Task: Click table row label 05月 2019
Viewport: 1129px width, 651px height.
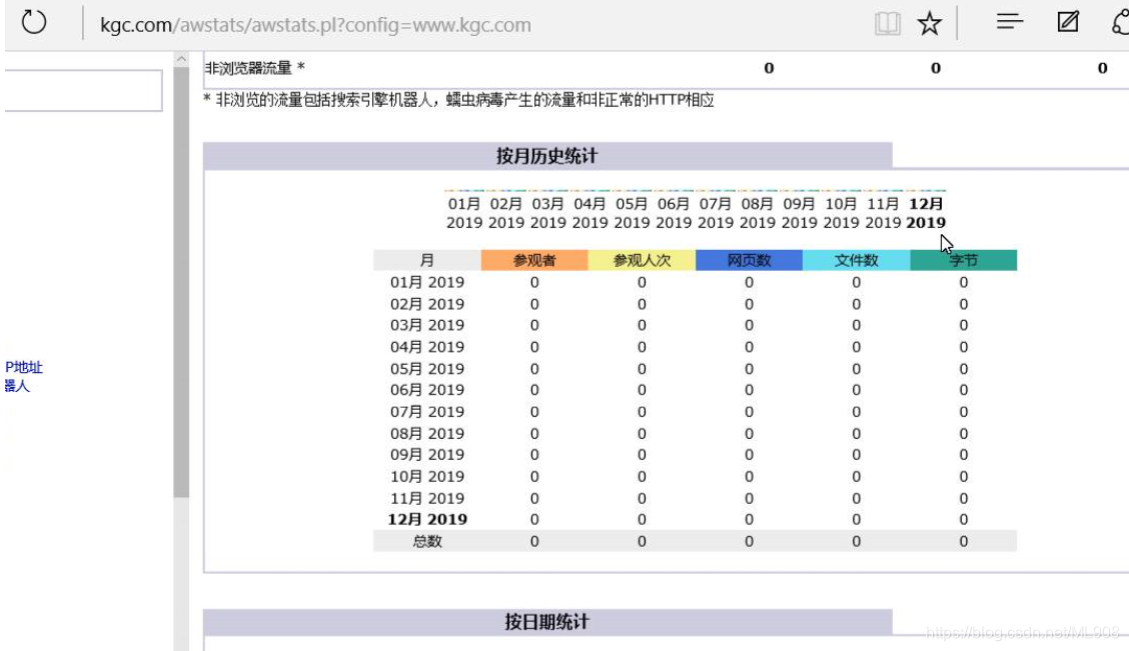Action: click(x=427, y=369)
